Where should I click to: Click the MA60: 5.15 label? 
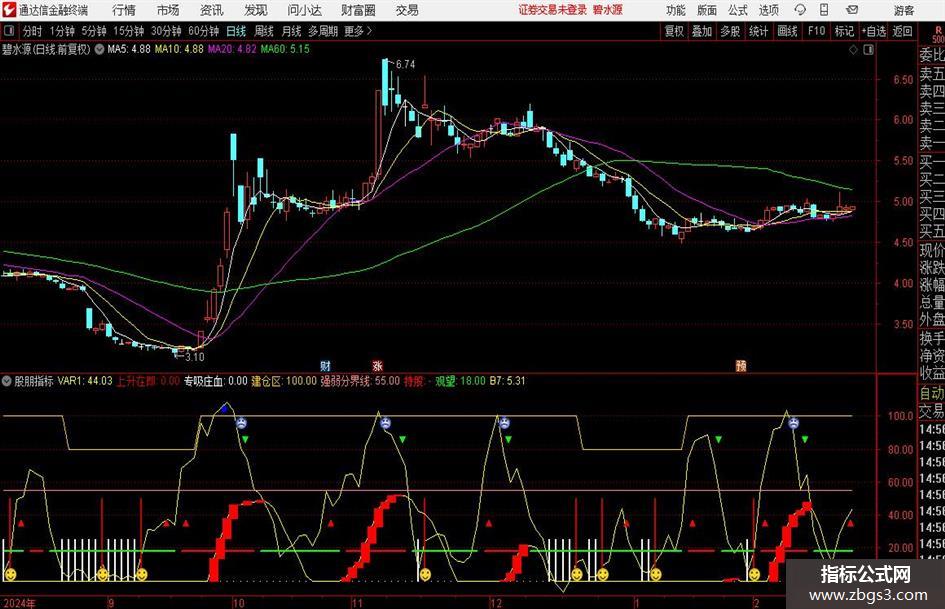pyautogui.click(x=285, y=49)
